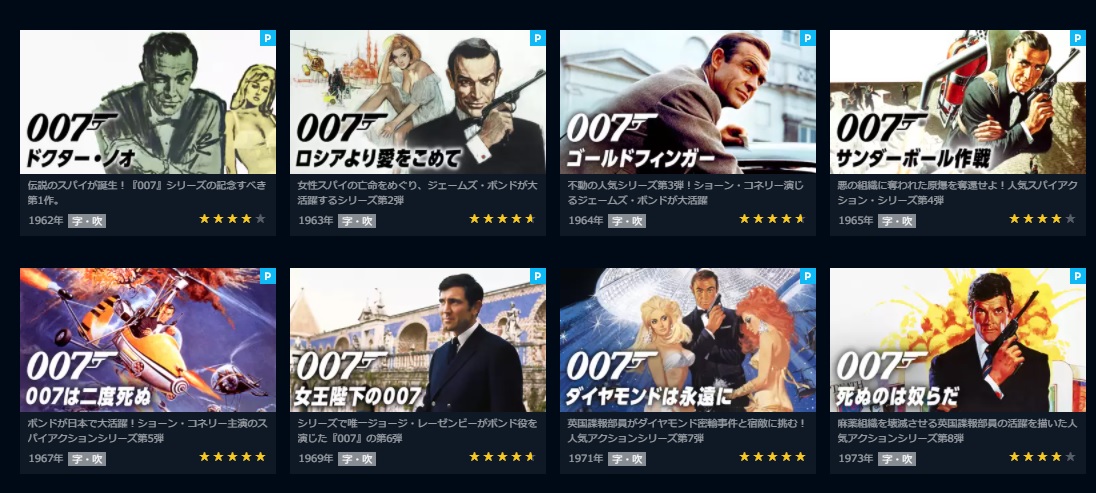The image size is (1096, 493).
Task: Click the 字・吹 tag under ダイヤモンドは永遠に
Action: pyautogui.click(x=627, y=459)
